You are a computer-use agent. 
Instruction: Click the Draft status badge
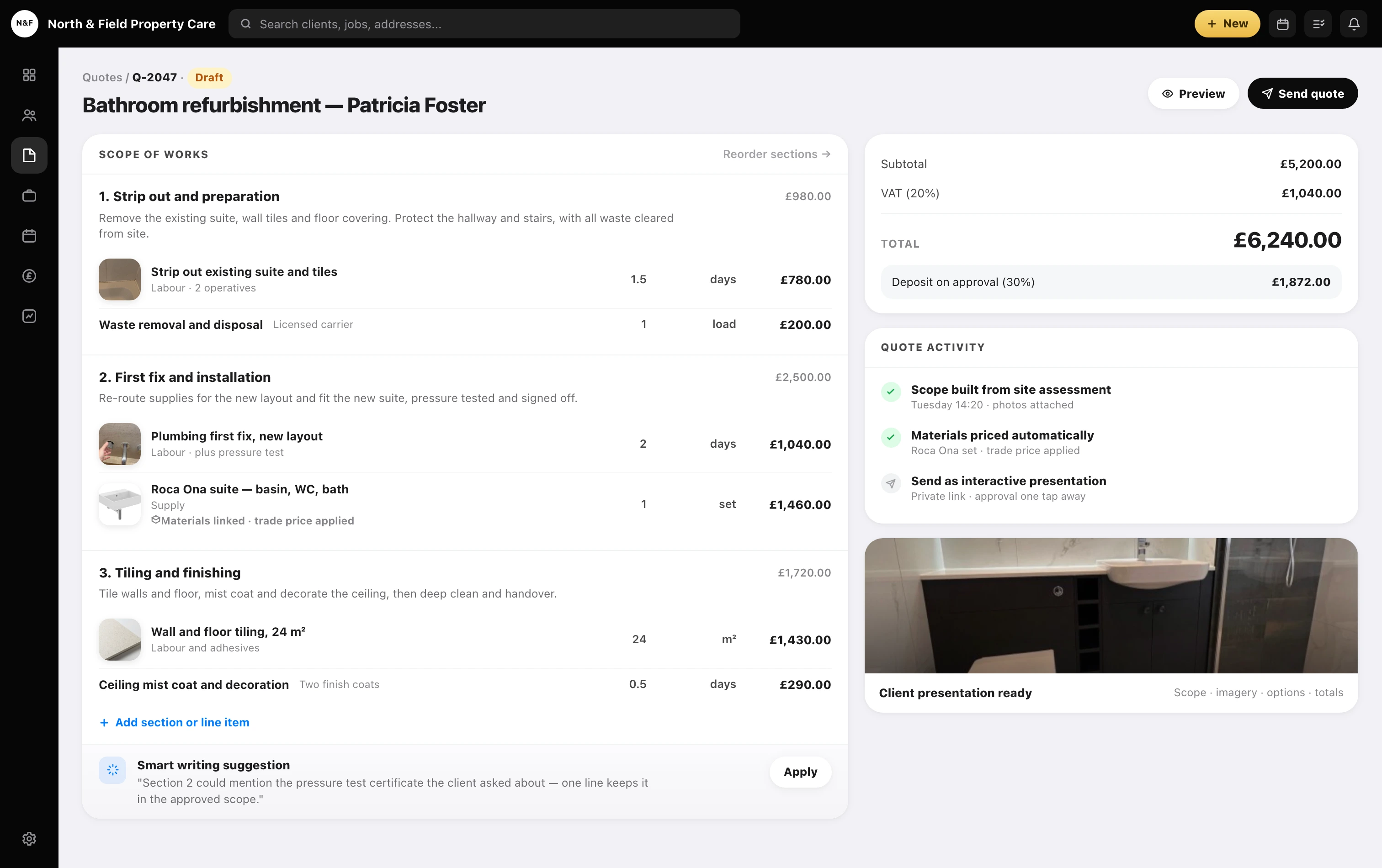tap(209, 78)
